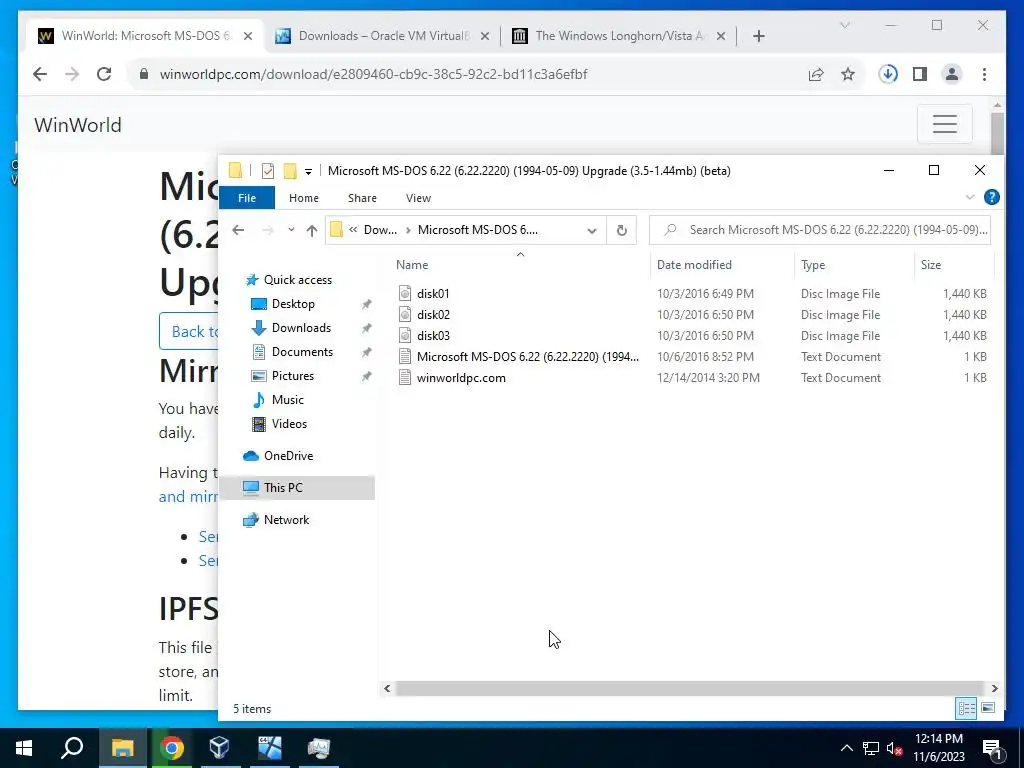The width and height of the screenshot is (1024, 768).
Task: Switch to Windows Longhorn/Vista tab
Action: pos(618,36)
